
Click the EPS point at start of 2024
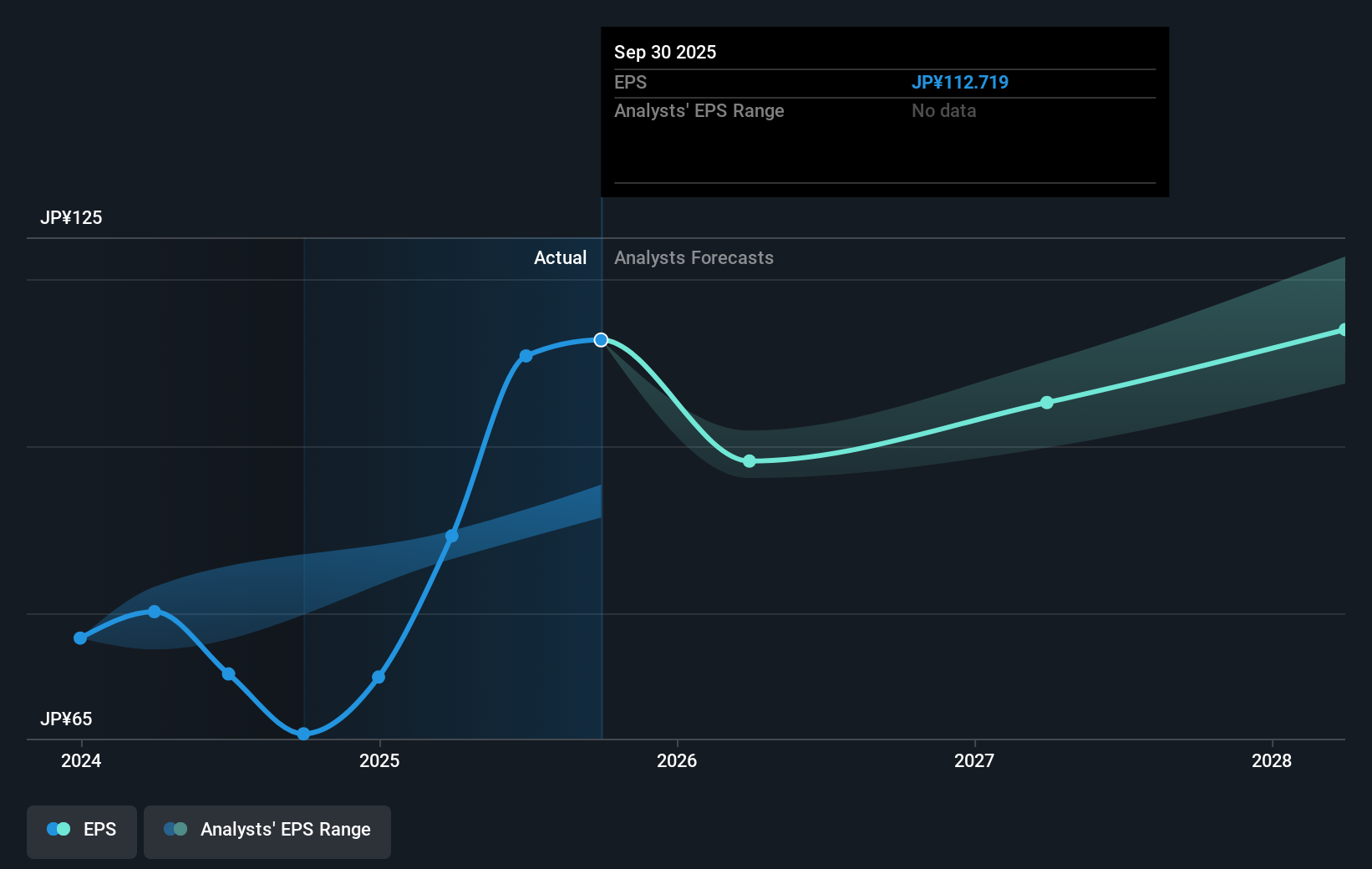coord(80,638)
